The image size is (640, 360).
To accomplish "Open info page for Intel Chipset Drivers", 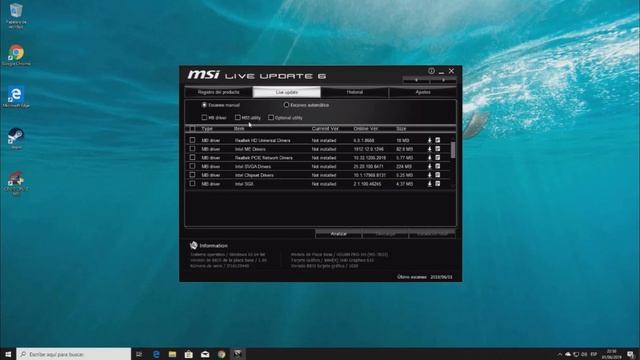I will (x=438, y=175).
